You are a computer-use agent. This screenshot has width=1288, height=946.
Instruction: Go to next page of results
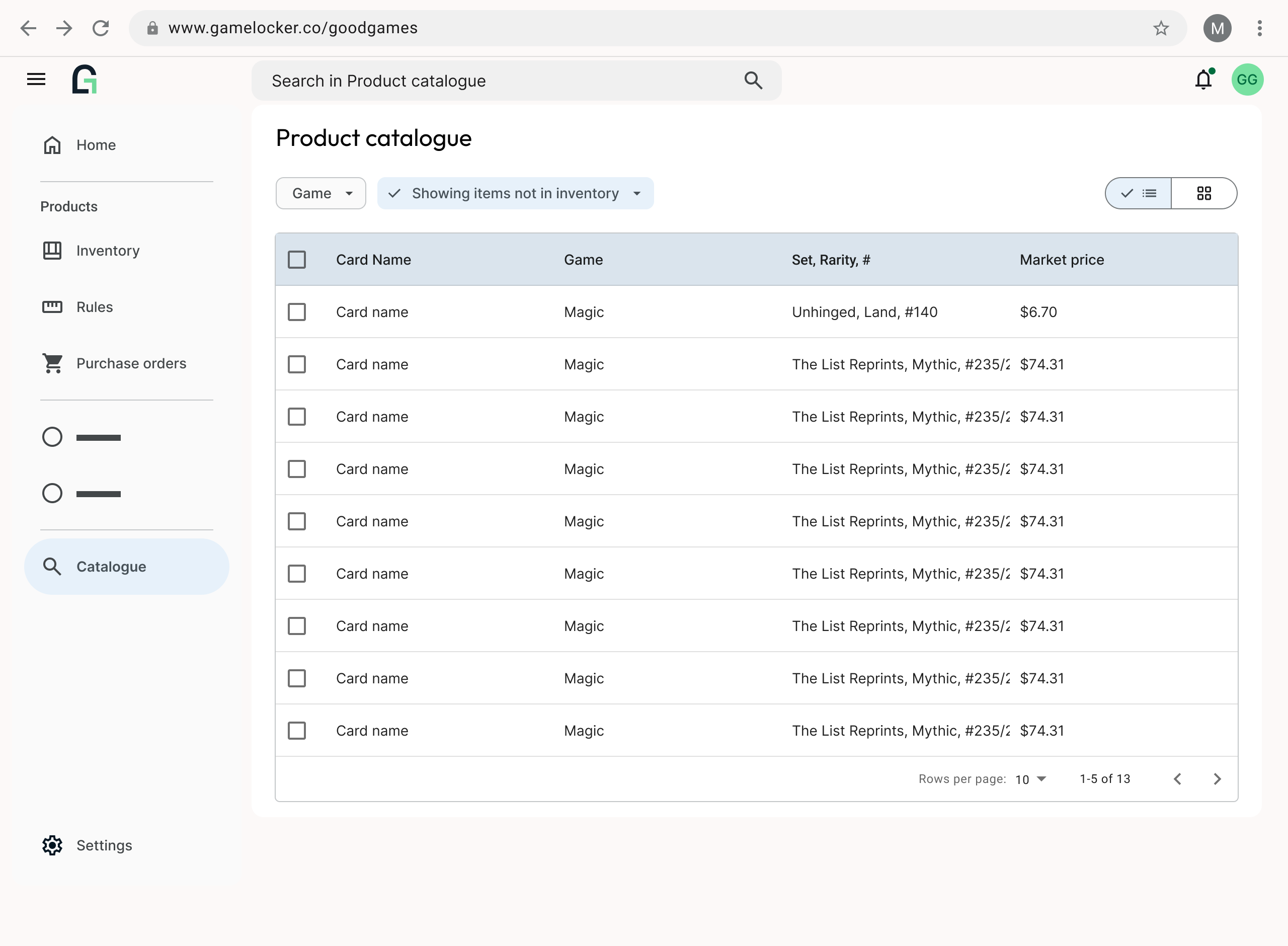tap(1217, 779)
